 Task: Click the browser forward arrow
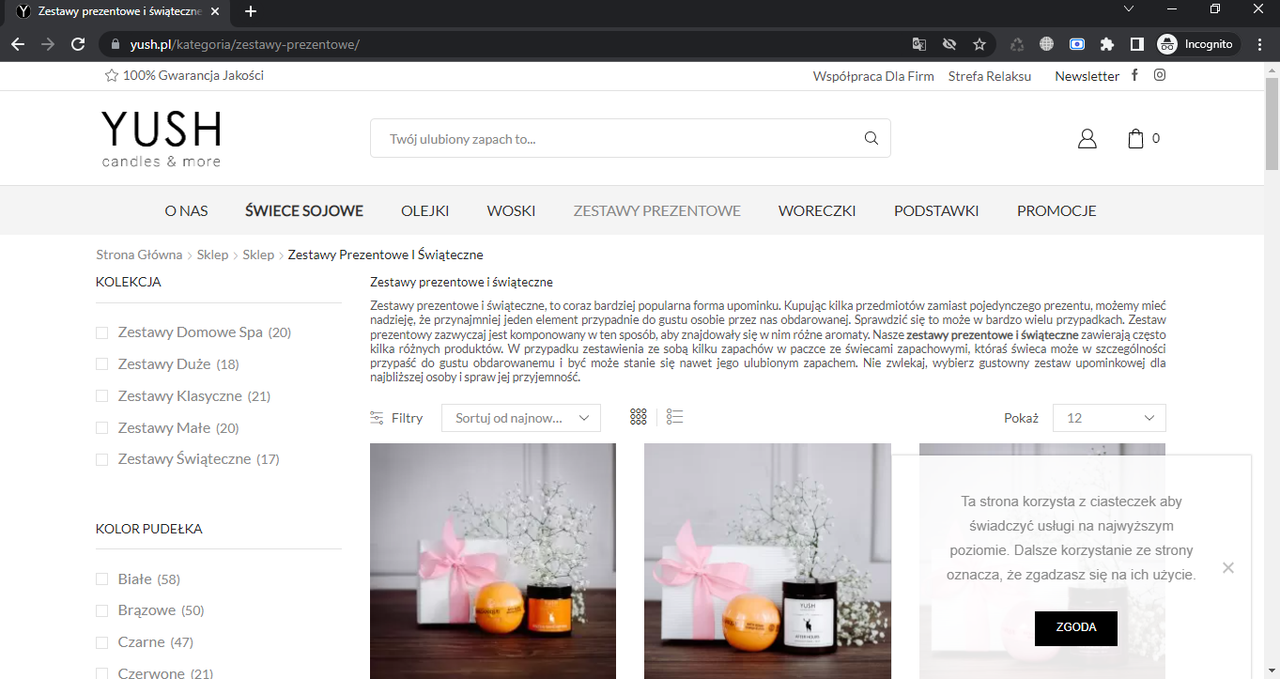48,44
